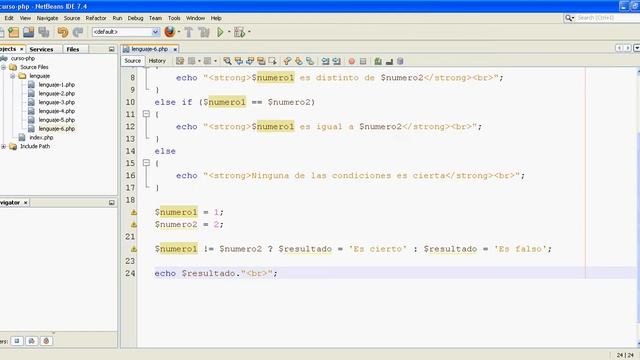
Task: Open the Debug menu
Action: click(x=136, y=18)
